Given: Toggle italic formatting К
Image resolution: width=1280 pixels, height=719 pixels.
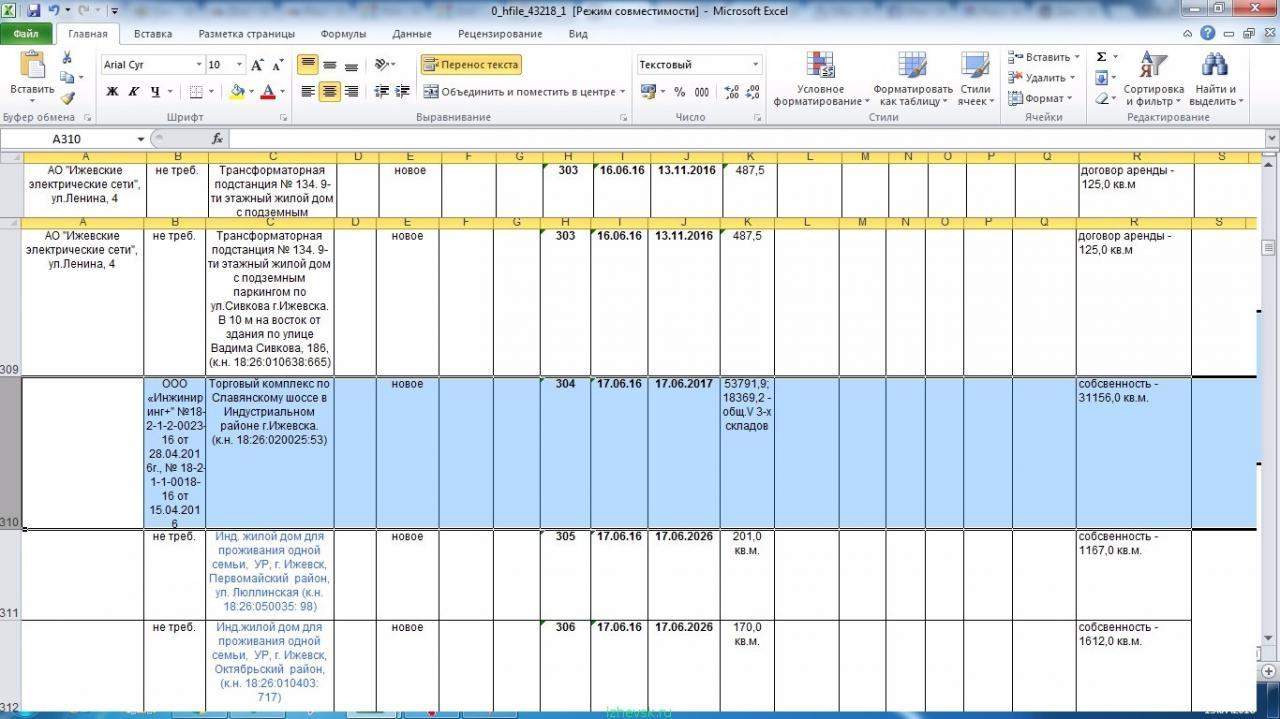Looking at the screenshot, I should (133, 92).
